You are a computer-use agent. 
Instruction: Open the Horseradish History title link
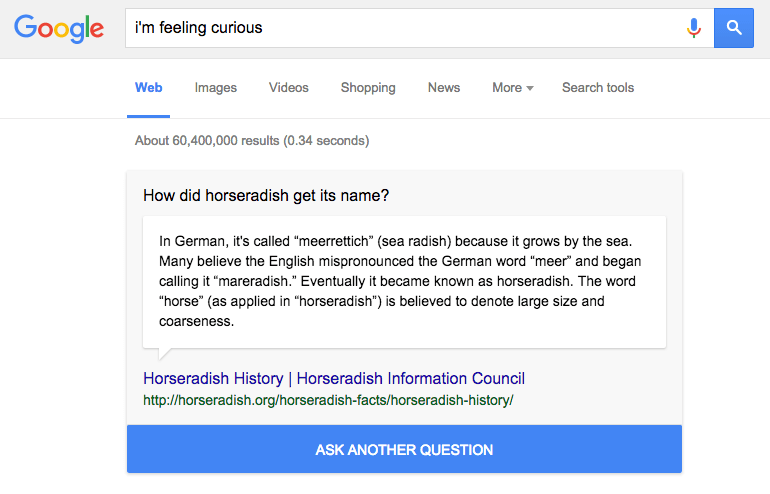tap(334, 379)
